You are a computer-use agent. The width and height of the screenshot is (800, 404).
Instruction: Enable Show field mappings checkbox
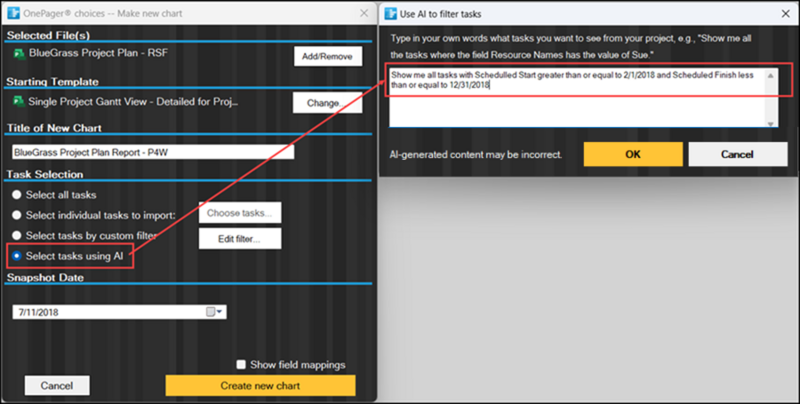tap(241, 364)
